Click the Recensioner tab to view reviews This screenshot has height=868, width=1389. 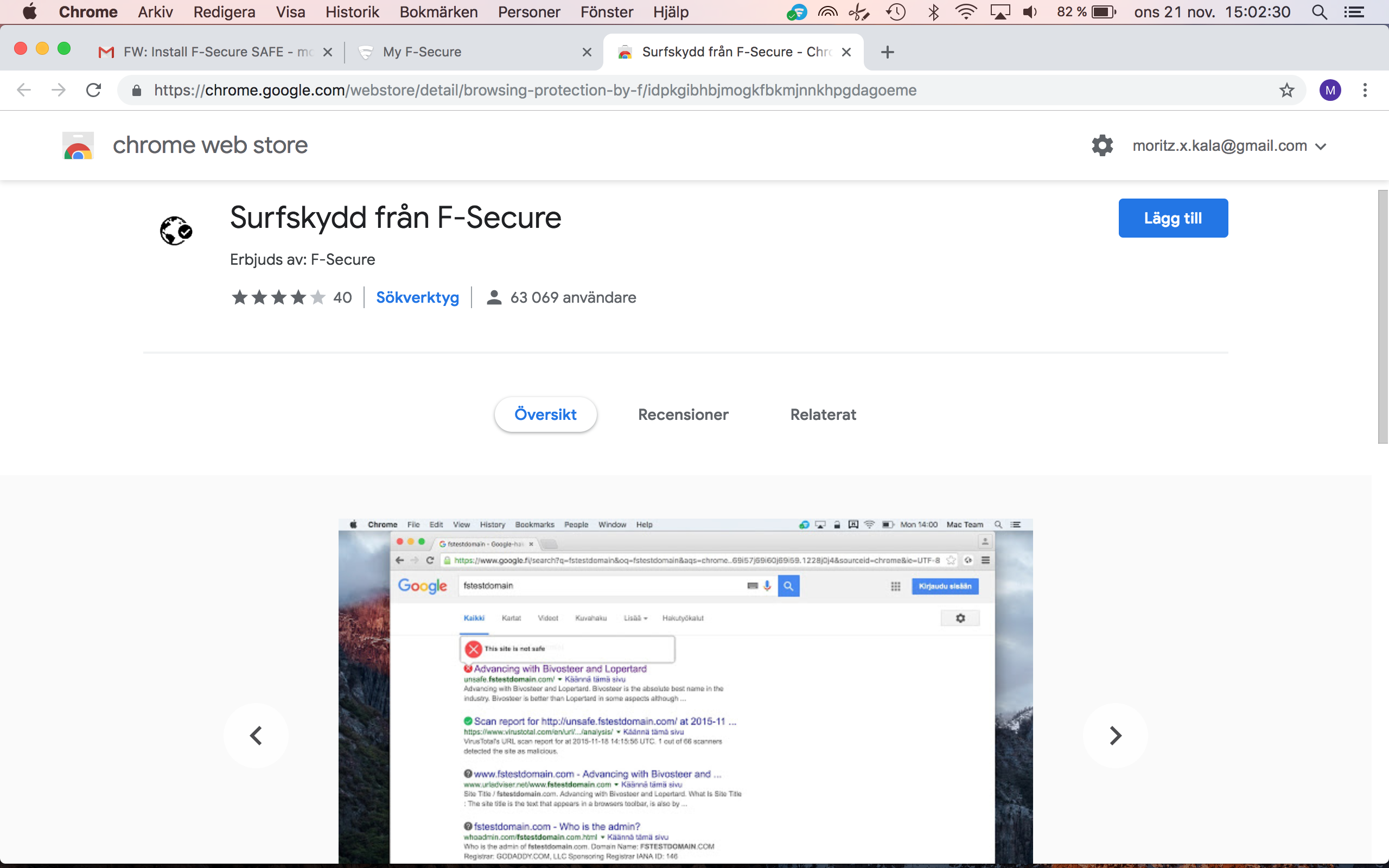684,414
